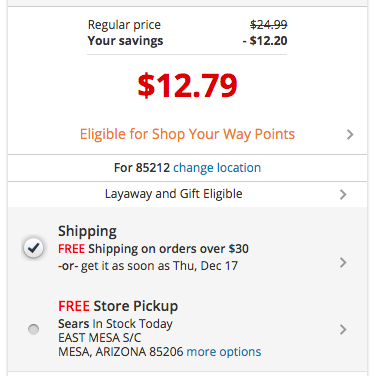This screenshot has width=379, height=376.
Task: Expand the Shop Your Way Points chevron
Action: [350, 135]
